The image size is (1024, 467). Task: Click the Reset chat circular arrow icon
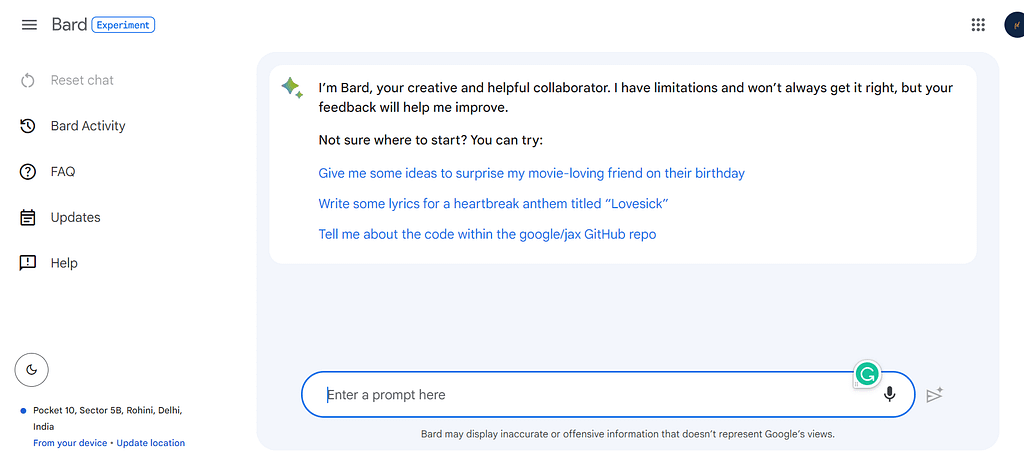tap(27, 81)
